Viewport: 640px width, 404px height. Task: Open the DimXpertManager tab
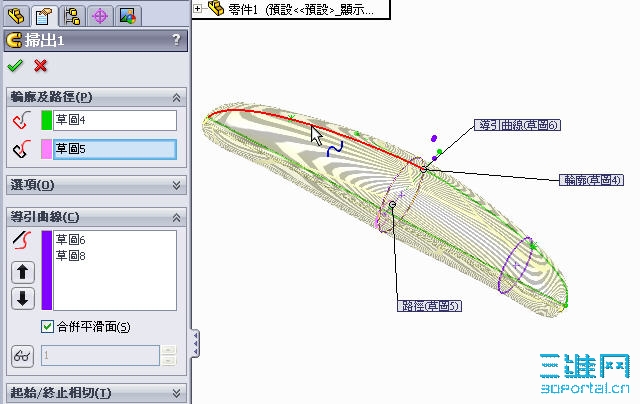point(100,16)
